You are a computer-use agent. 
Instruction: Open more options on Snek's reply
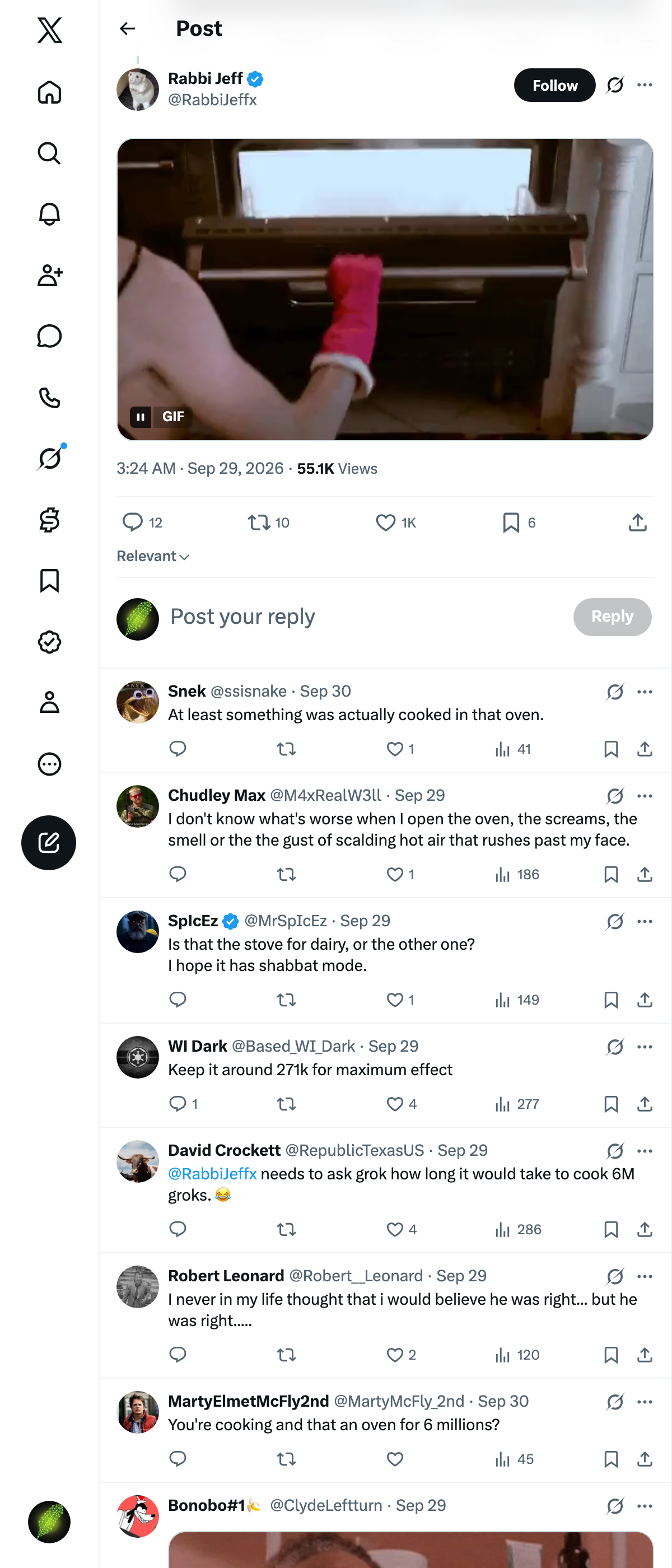point(645,692)
